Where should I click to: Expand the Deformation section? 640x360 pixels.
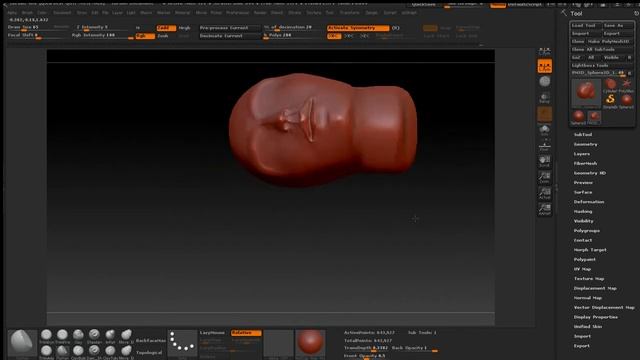[589, 202]
